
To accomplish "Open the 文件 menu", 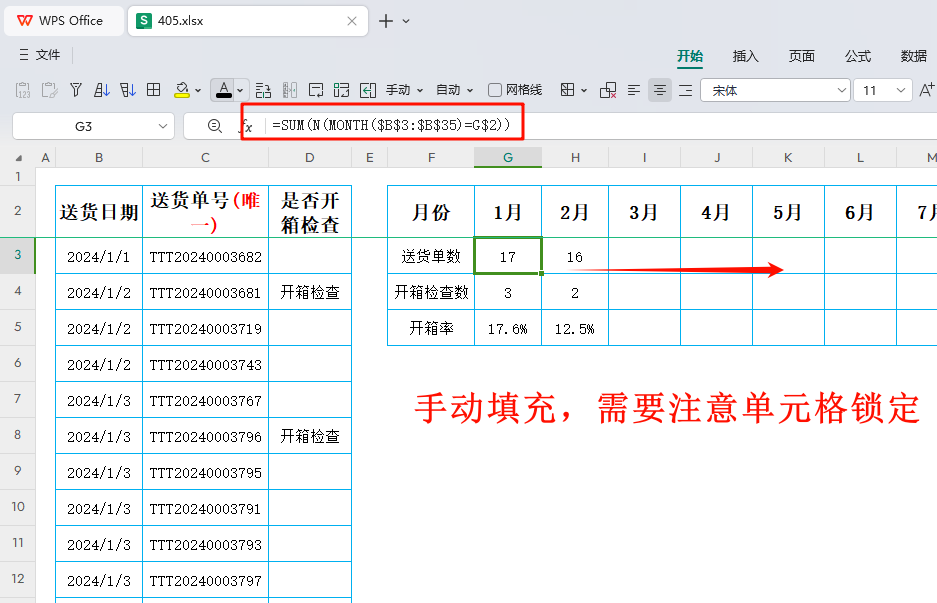I will 39,55.
